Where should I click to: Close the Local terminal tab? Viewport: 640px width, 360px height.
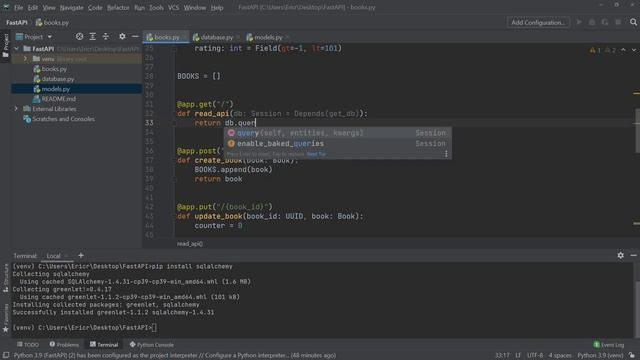point(67,256)
